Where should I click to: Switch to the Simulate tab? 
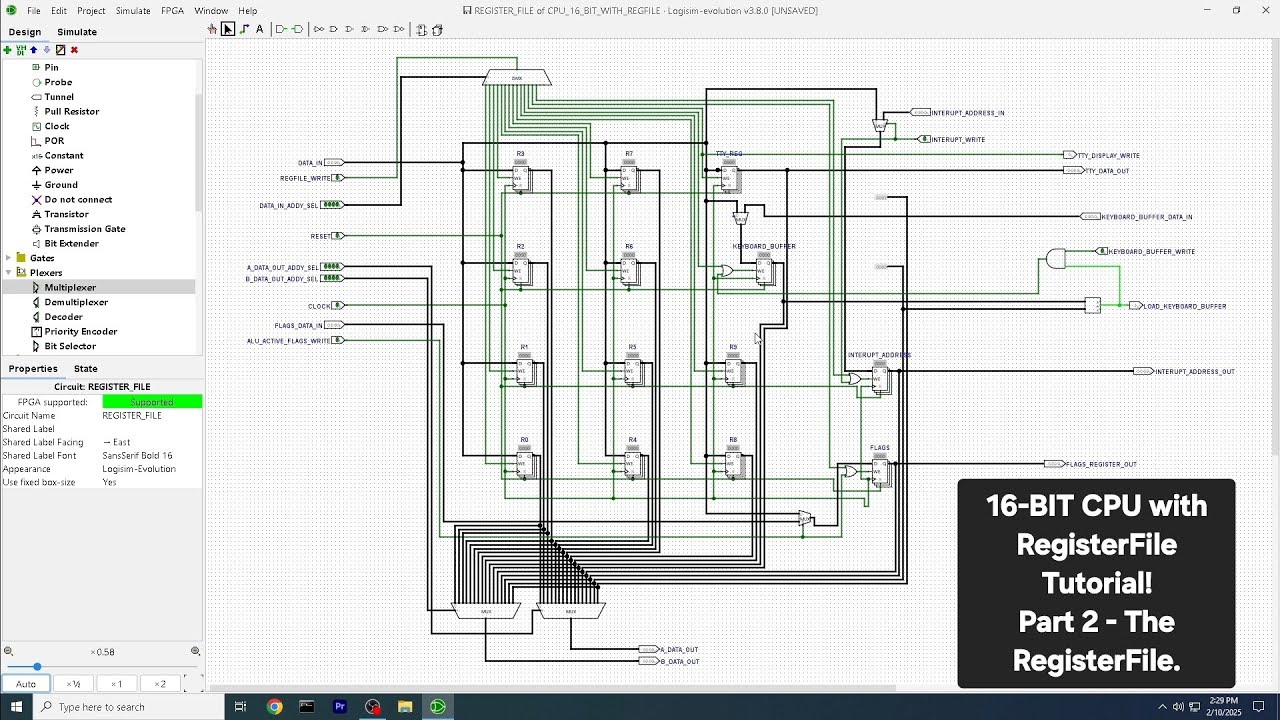(x=77, y=32)
